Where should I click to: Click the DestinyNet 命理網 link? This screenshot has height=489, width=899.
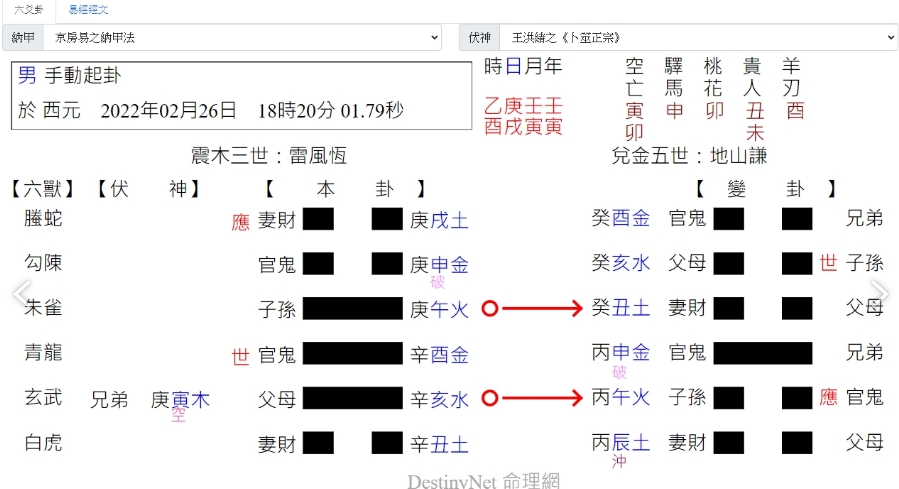pos(483,481)
